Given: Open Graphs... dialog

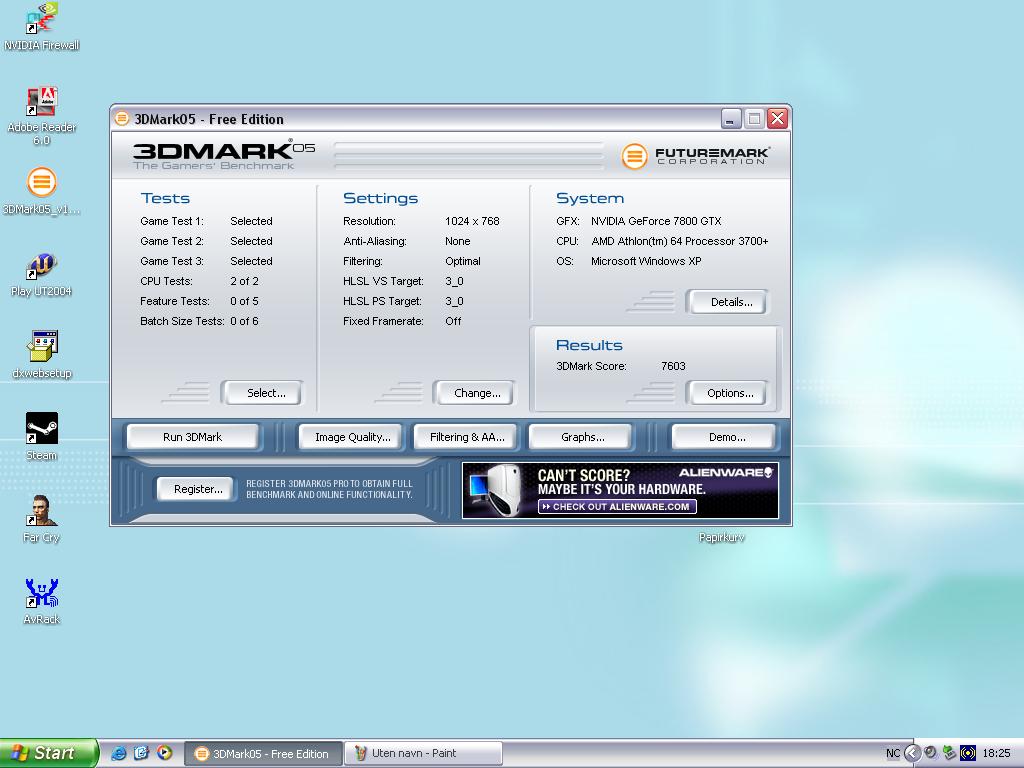Looking at the screenshot, I should [582, 437].
